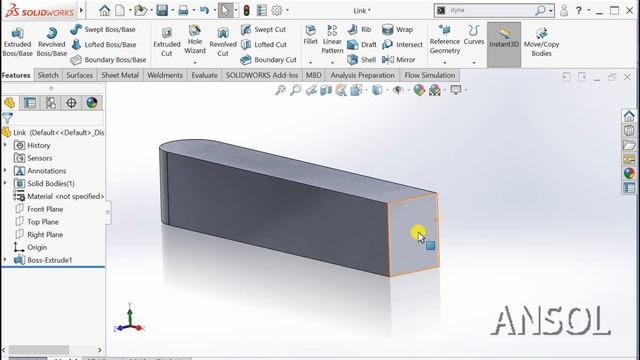Open the SOLIDWORKS menu flyout arrow
The height and width of the screenshot is (360, 640).
(81, 10)
